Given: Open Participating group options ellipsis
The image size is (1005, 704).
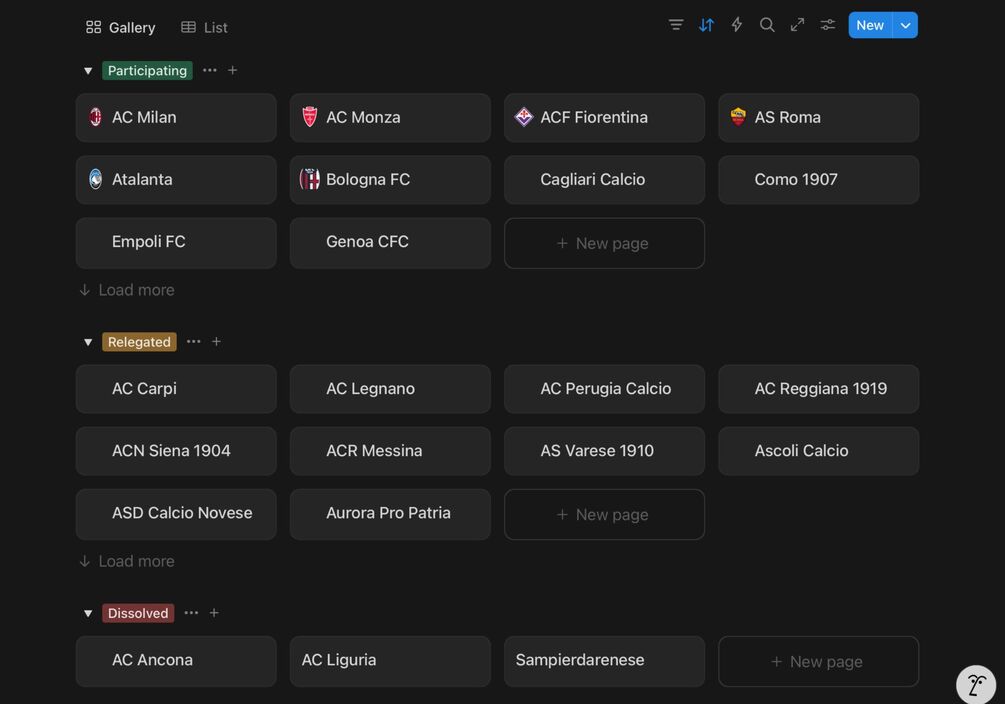Looking at the screenshot, I should pyautogui.click(x=210, y=70).
